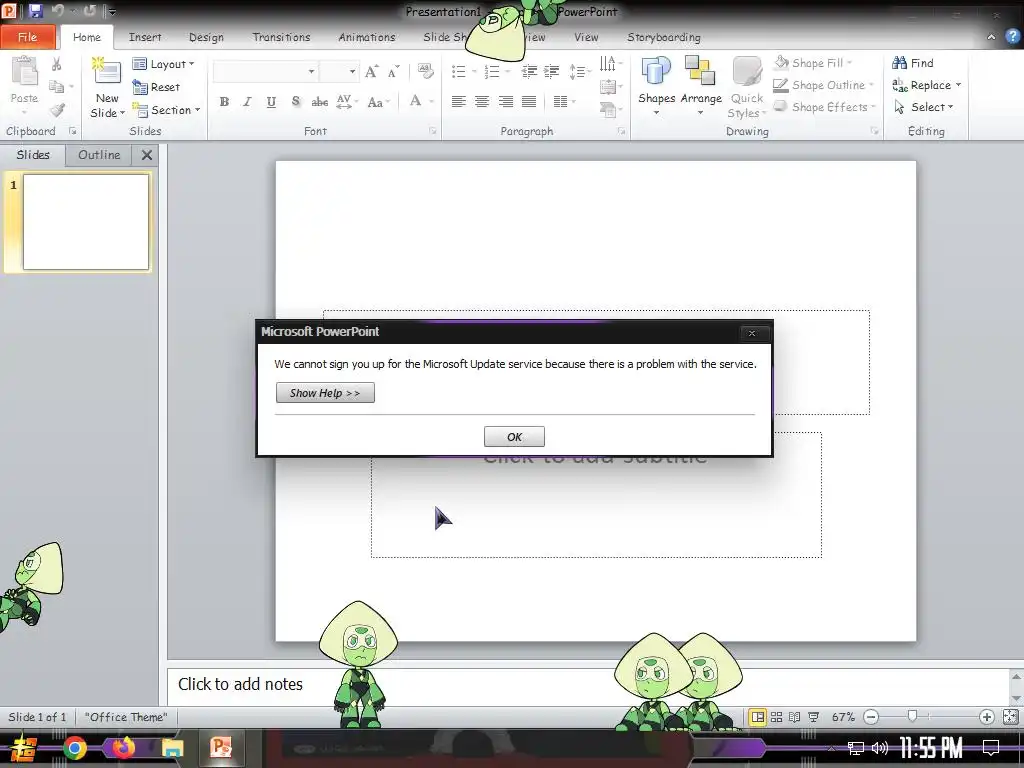Open the File tab
Image resolution: width=1024 pixels, height=768 pixels.
[27, 37]
